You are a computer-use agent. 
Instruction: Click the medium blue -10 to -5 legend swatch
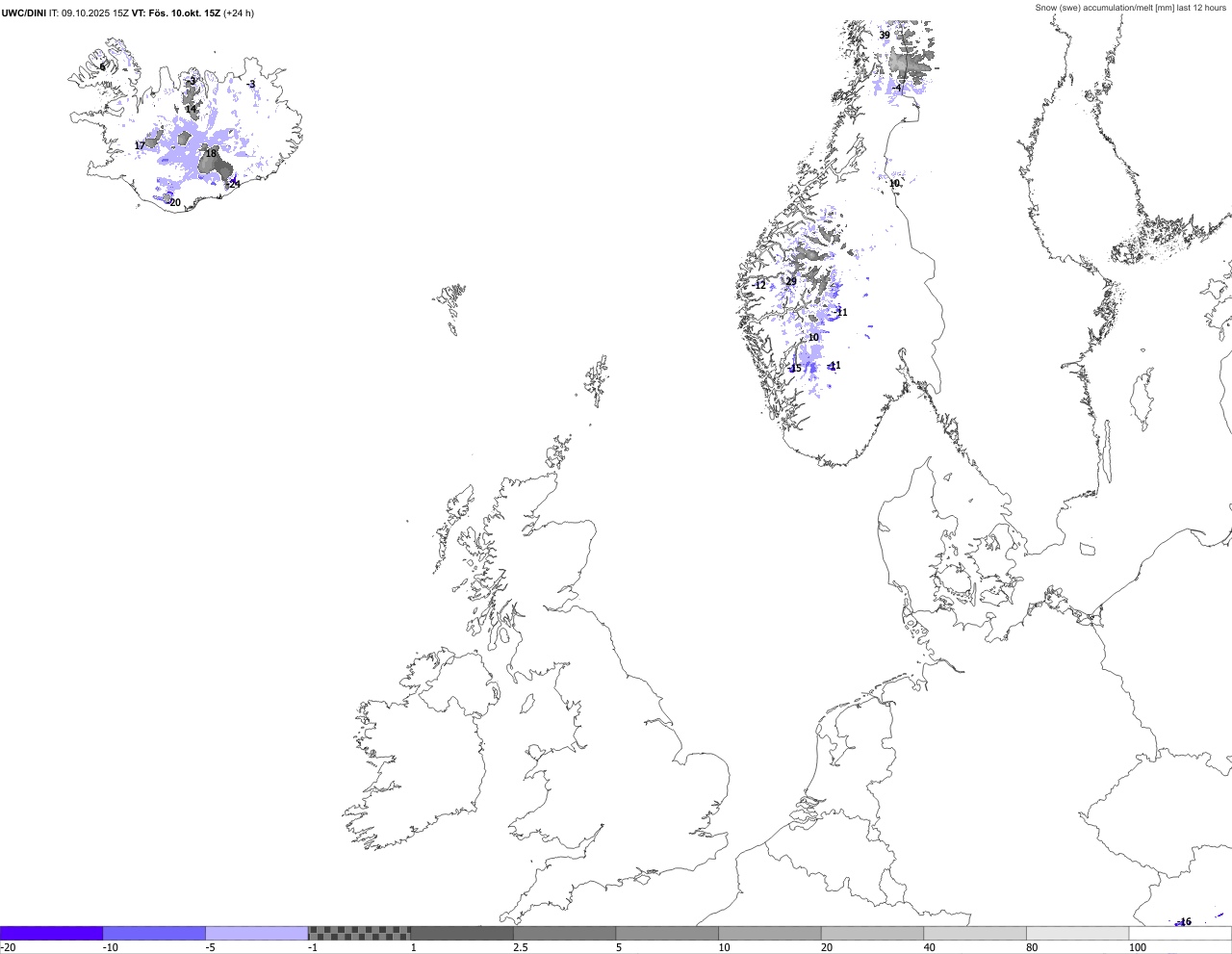[154, 933]
